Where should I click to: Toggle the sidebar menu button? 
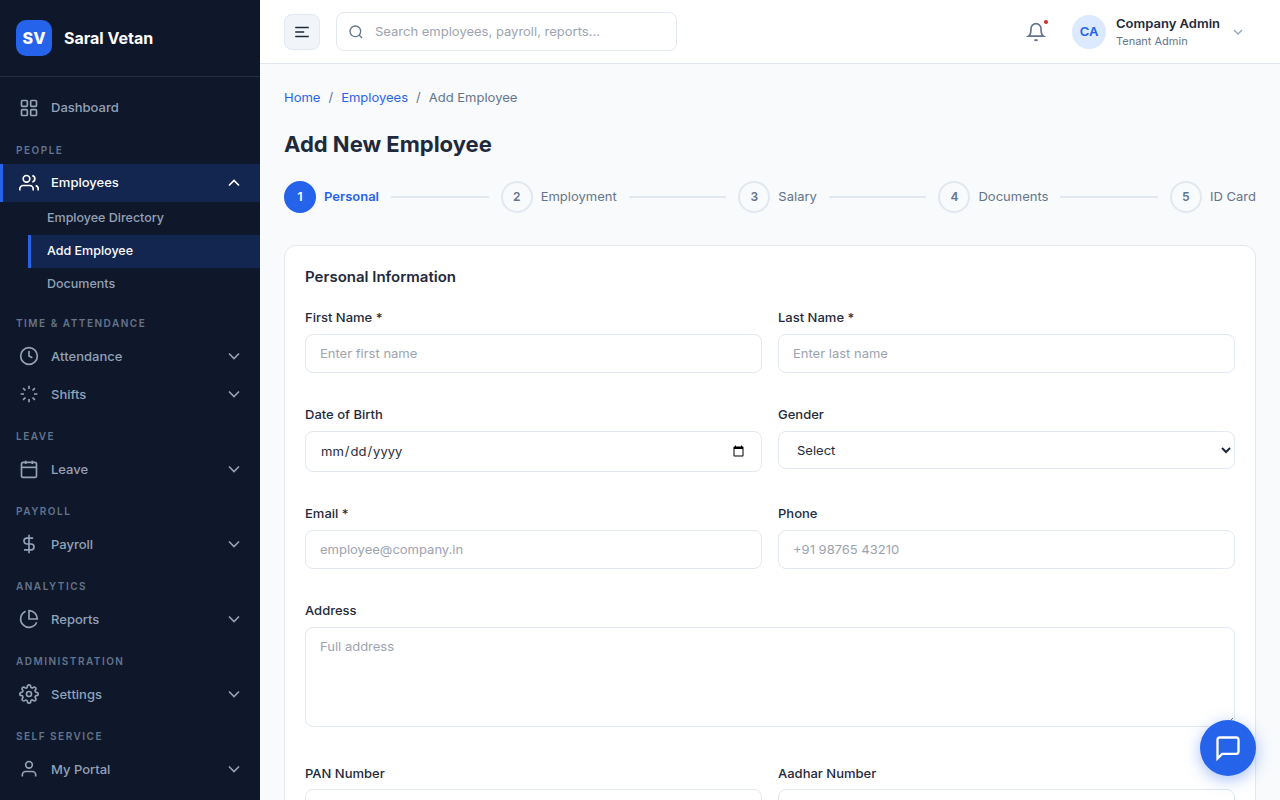[302, 32]
